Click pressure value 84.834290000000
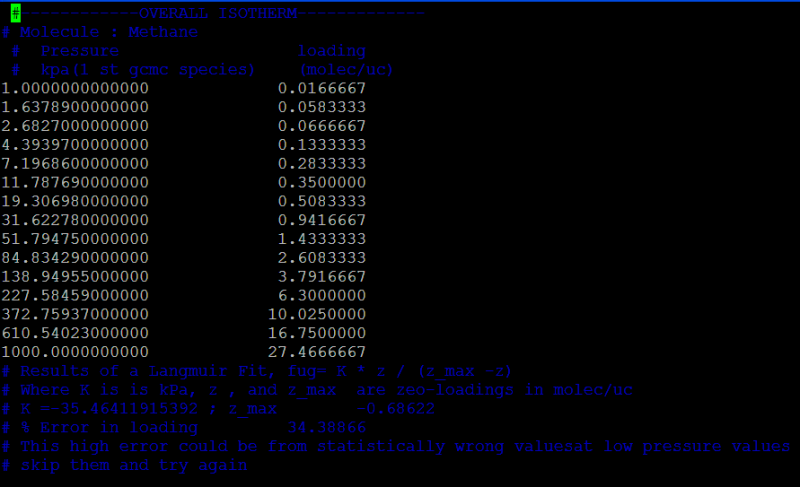This screenshot has height=487, width=800. pyautogui.click(x=75, y=258)
